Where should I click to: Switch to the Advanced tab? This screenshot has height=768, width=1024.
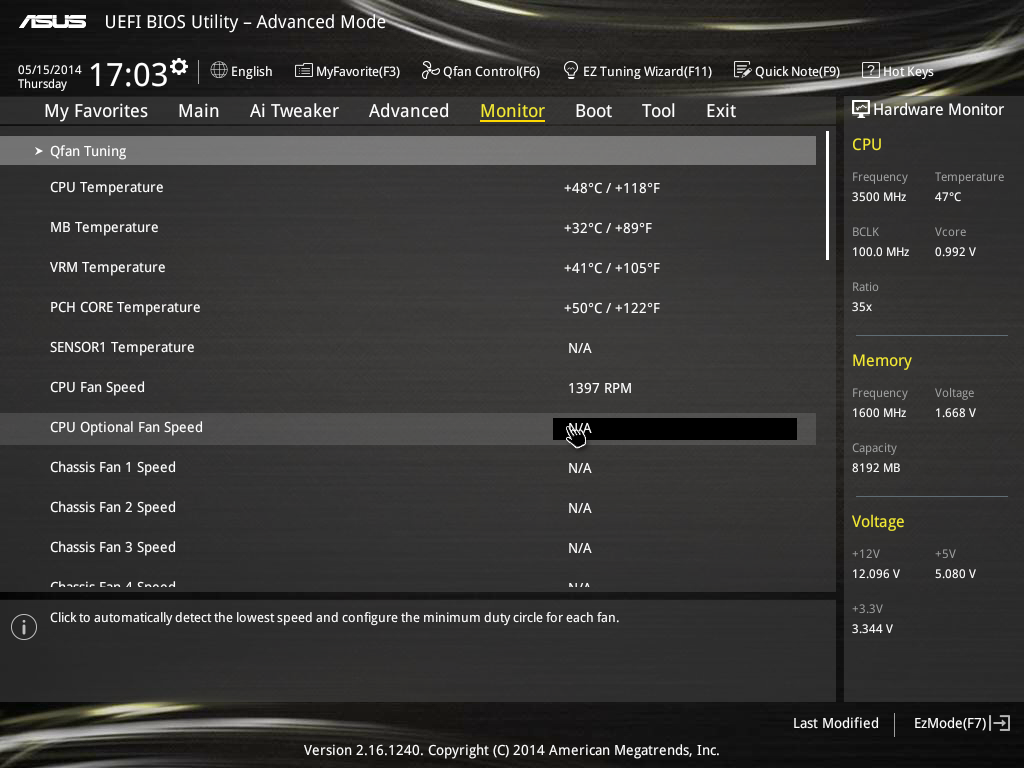[x=409, y=111]
